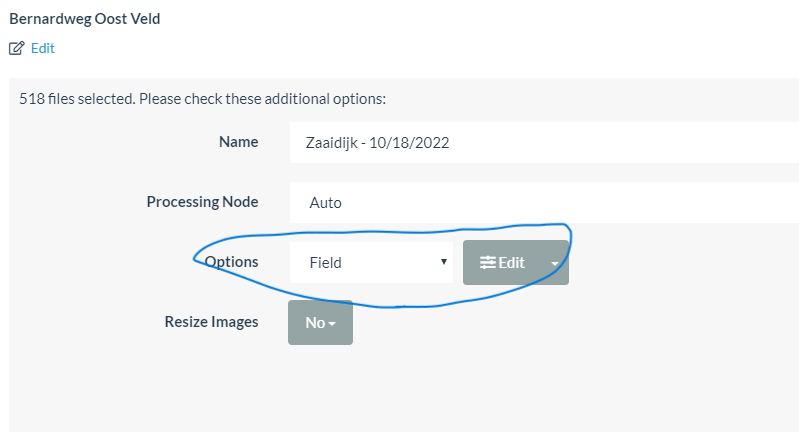Click the Processing Node label
This screenshot has width=799, height=432.
point(202,202)
